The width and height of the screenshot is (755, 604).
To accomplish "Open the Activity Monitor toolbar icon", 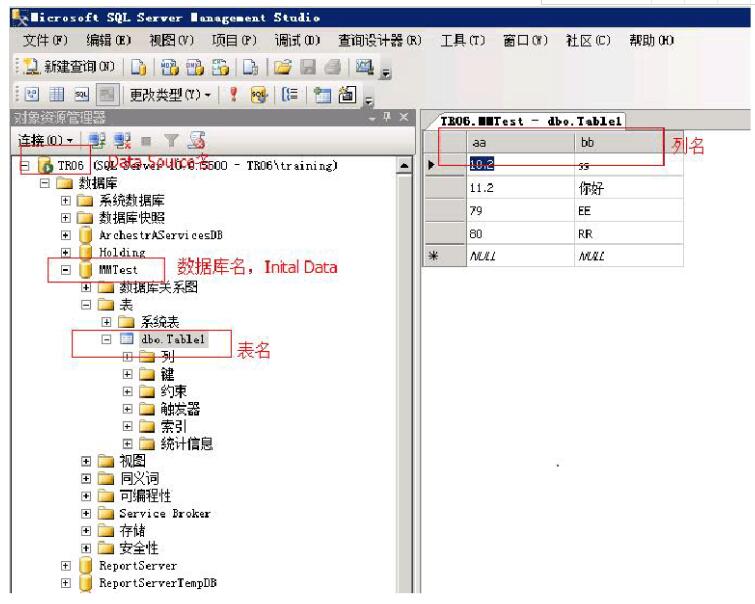I will coord(364,67).
